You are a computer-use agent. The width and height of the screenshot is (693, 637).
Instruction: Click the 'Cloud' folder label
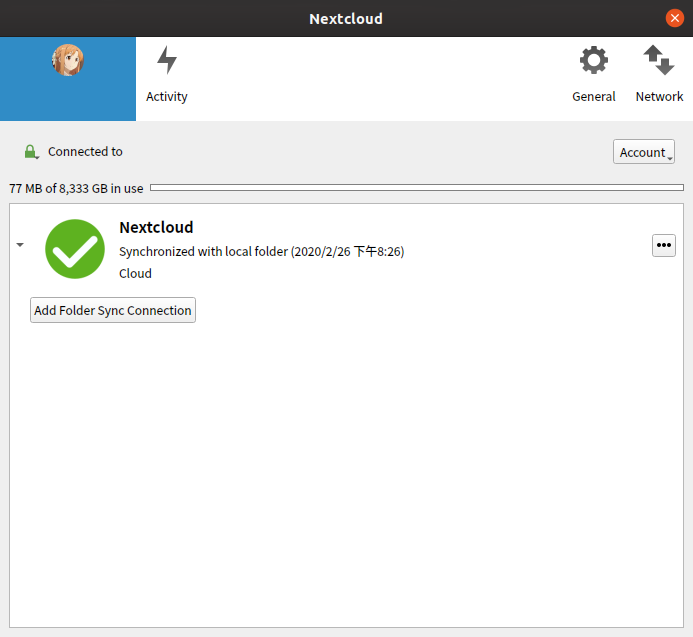coord(135,273)
